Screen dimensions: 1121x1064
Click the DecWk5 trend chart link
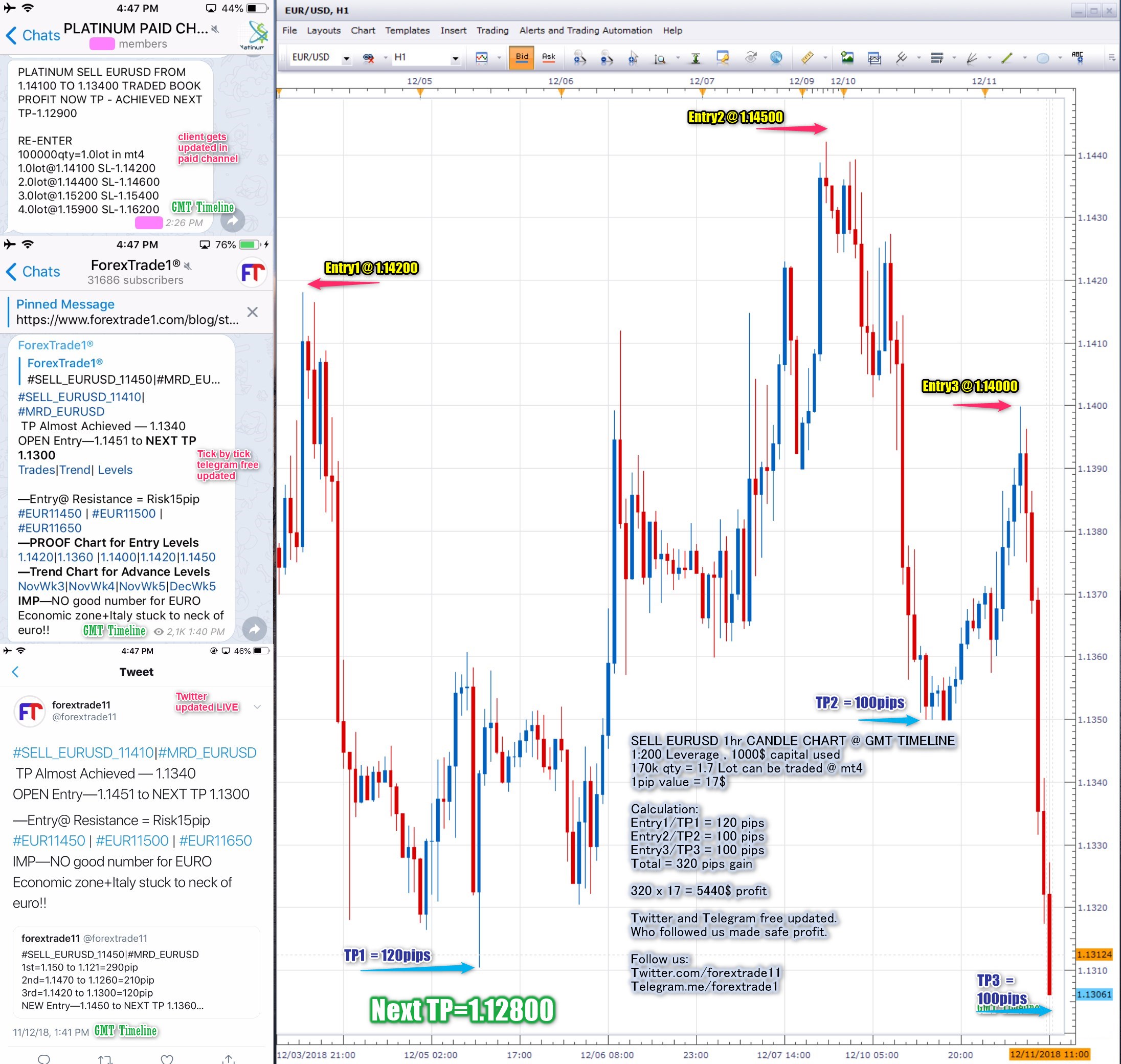[193, 586]
